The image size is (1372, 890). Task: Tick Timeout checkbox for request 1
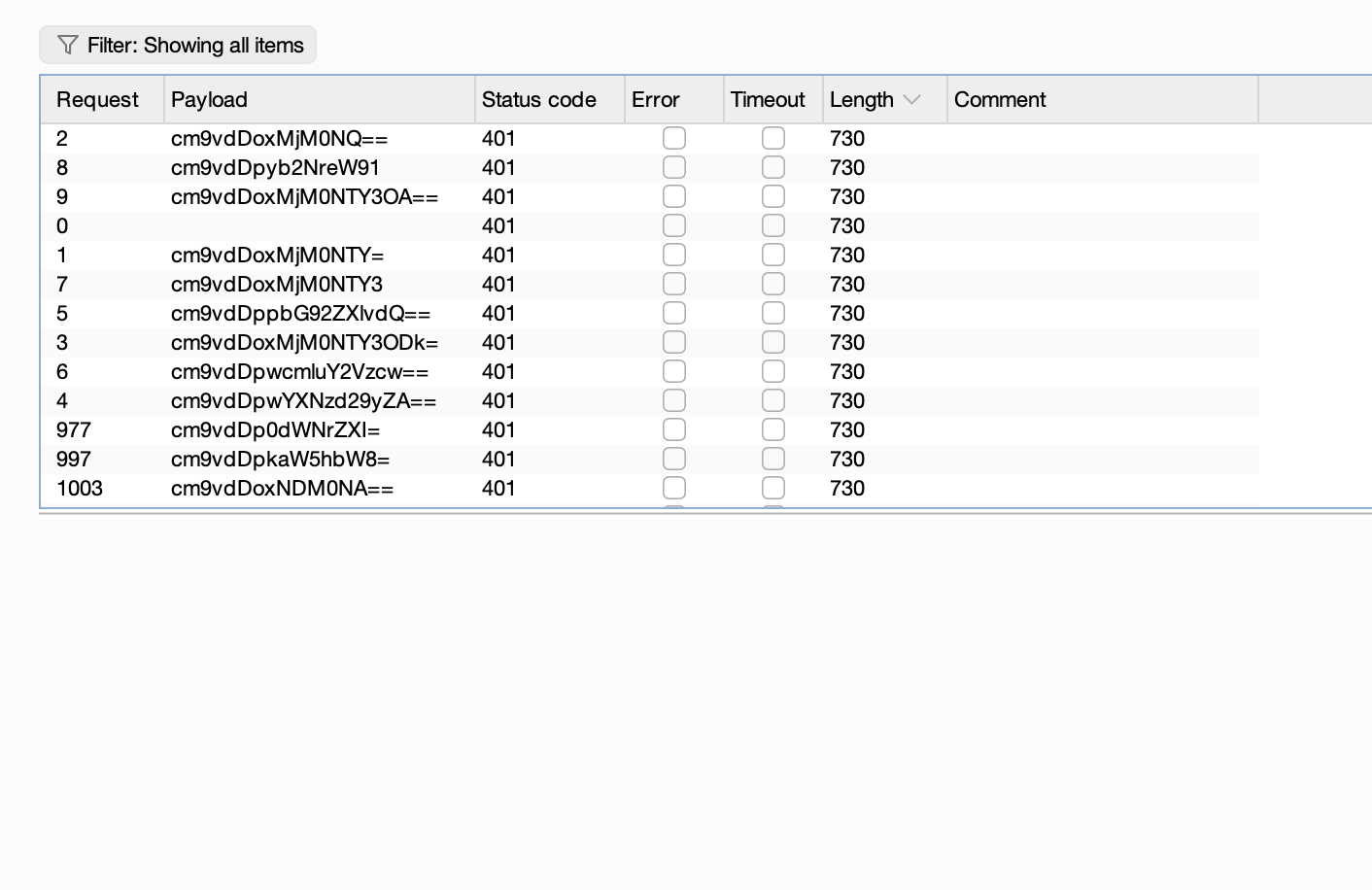[773, 255]
